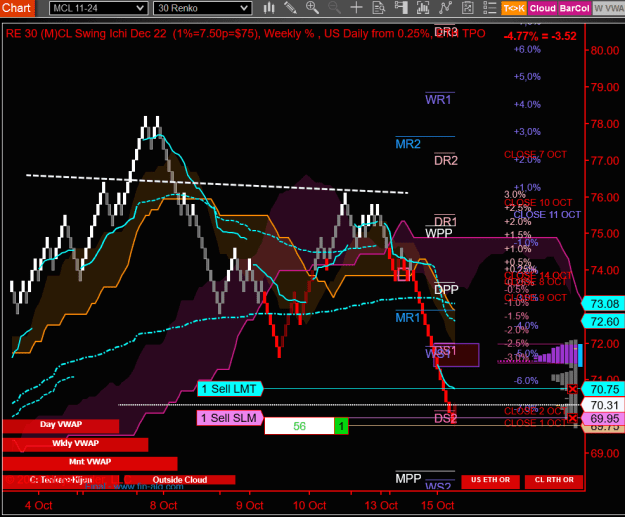
Task: Click the -4.77% = -3.52 readout
Action: coord(540,36)
